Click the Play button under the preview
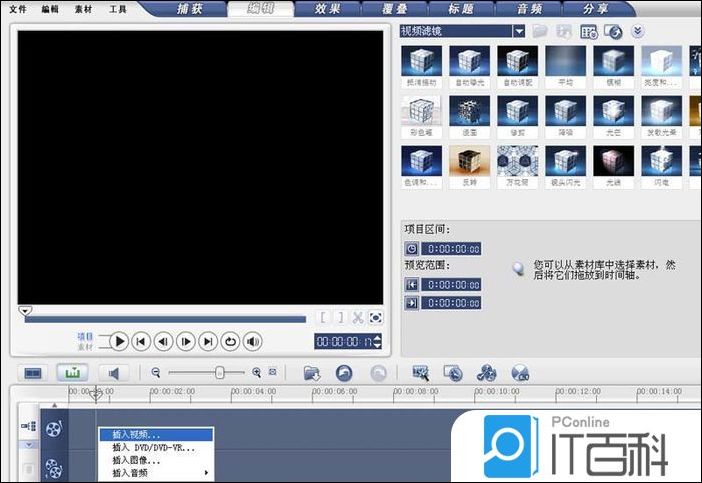This screenshot has width=702, height=483. click(x=119, y=341)
